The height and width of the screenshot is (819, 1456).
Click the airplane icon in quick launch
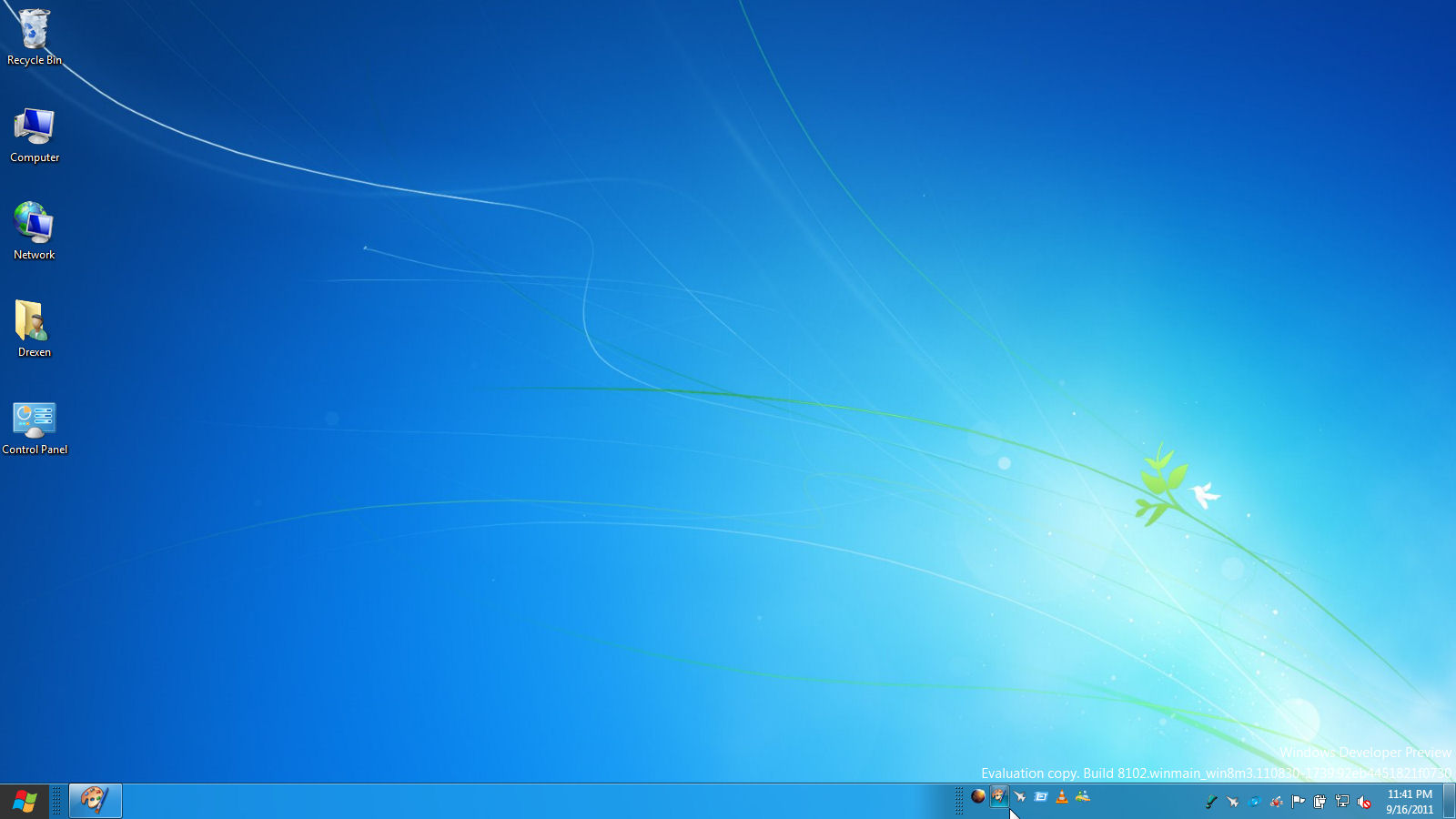click(1020, 797)
